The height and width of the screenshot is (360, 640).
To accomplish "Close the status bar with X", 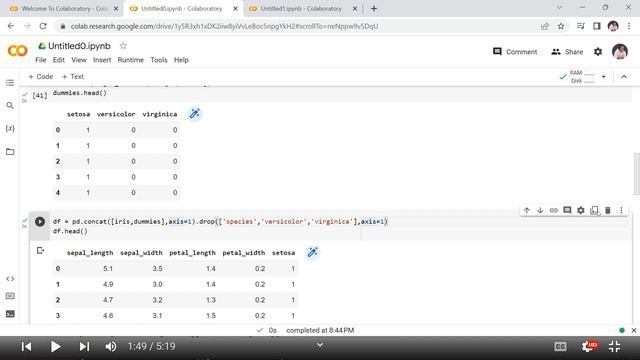I will pos(633,330).
